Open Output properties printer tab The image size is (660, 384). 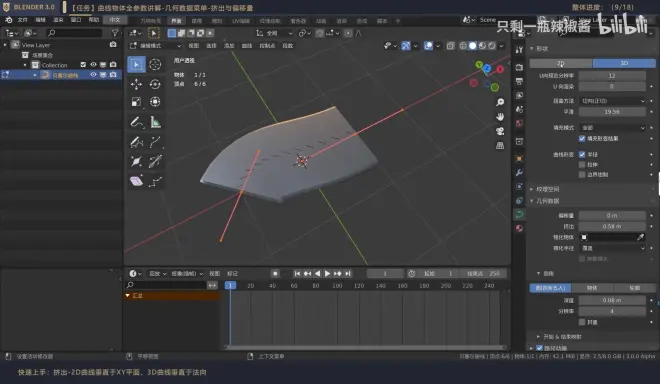pyautogui.click(x=519, y=81)
